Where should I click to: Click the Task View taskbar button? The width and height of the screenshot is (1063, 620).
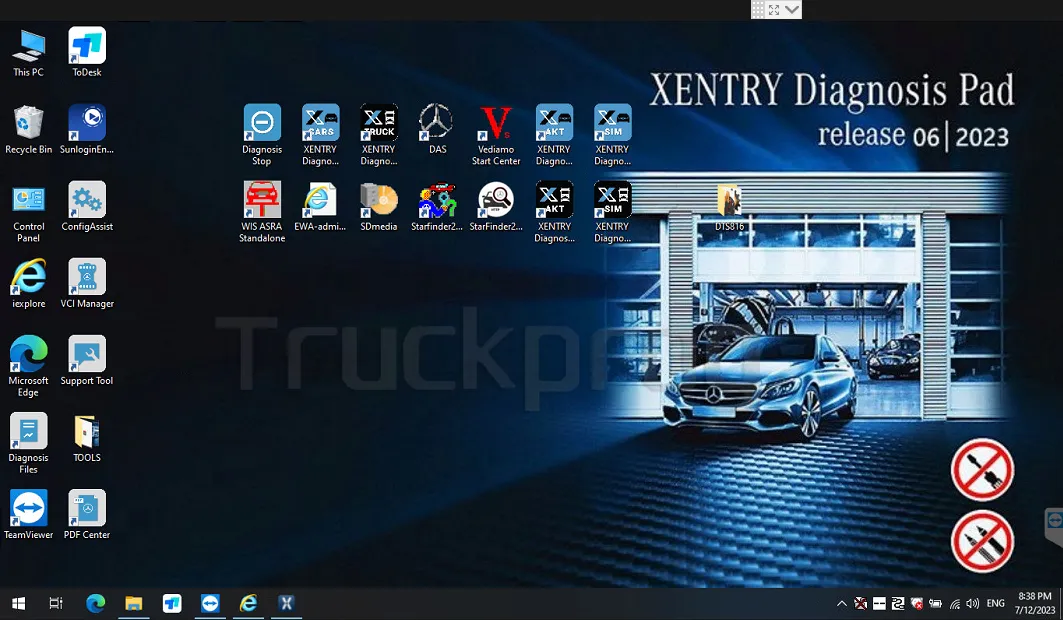pos(56,604)
